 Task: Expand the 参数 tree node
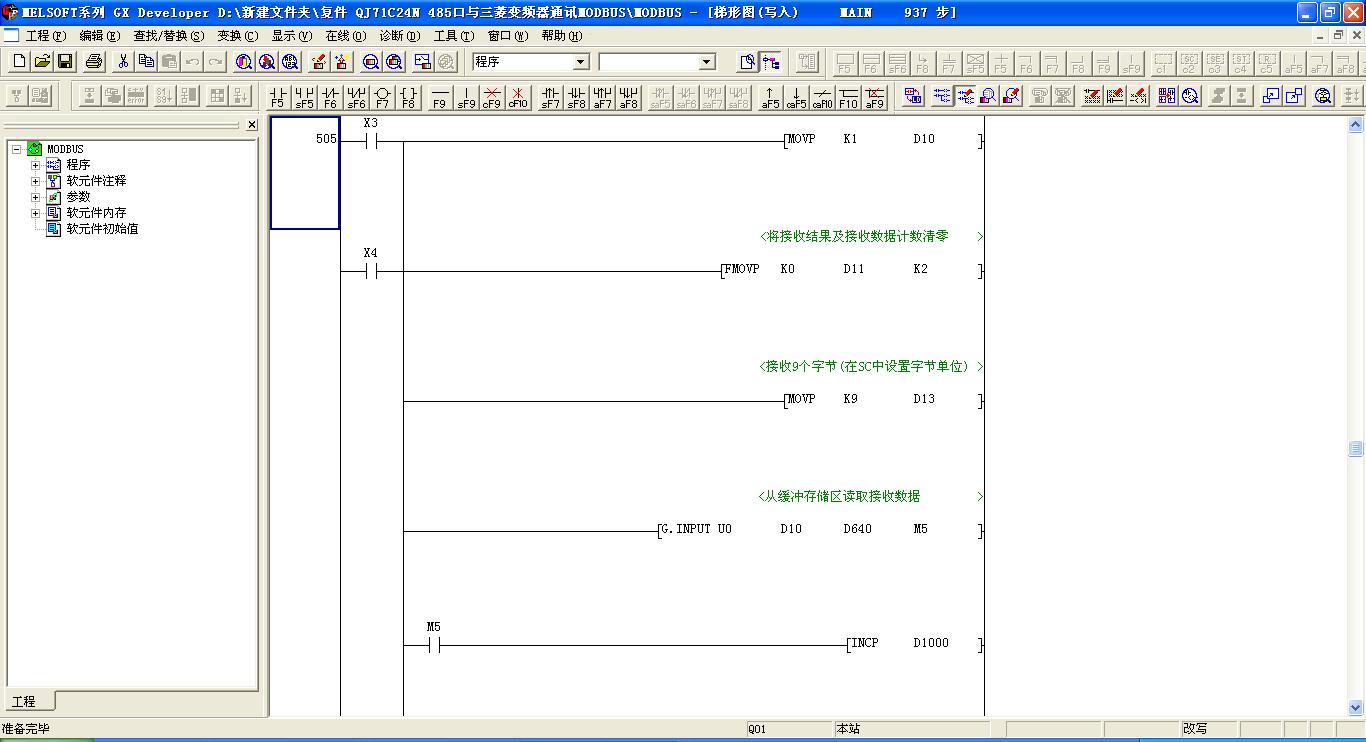coord(36,197)
